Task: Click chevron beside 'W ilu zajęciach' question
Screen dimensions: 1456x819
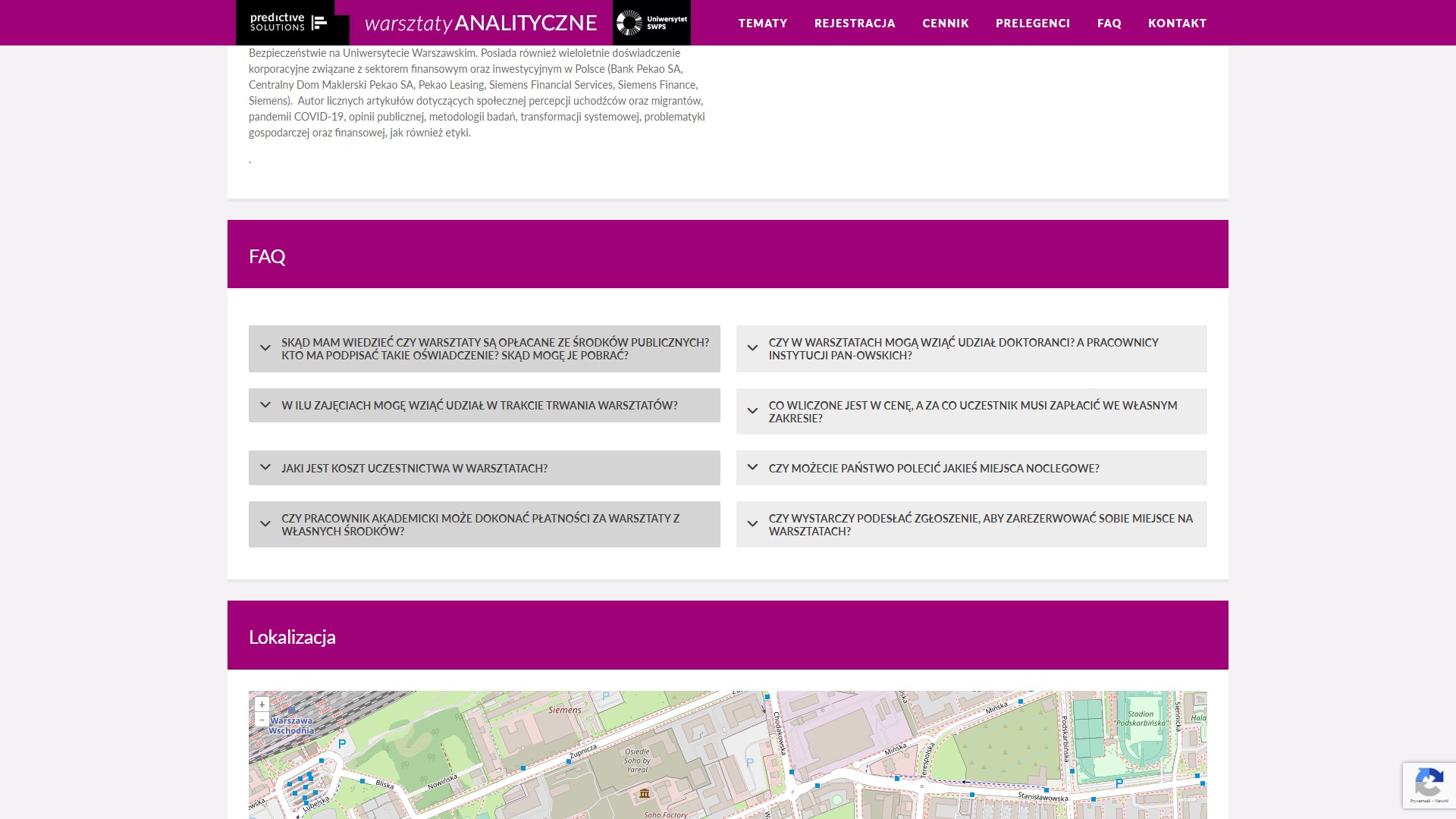Action: tap(265, 405)
